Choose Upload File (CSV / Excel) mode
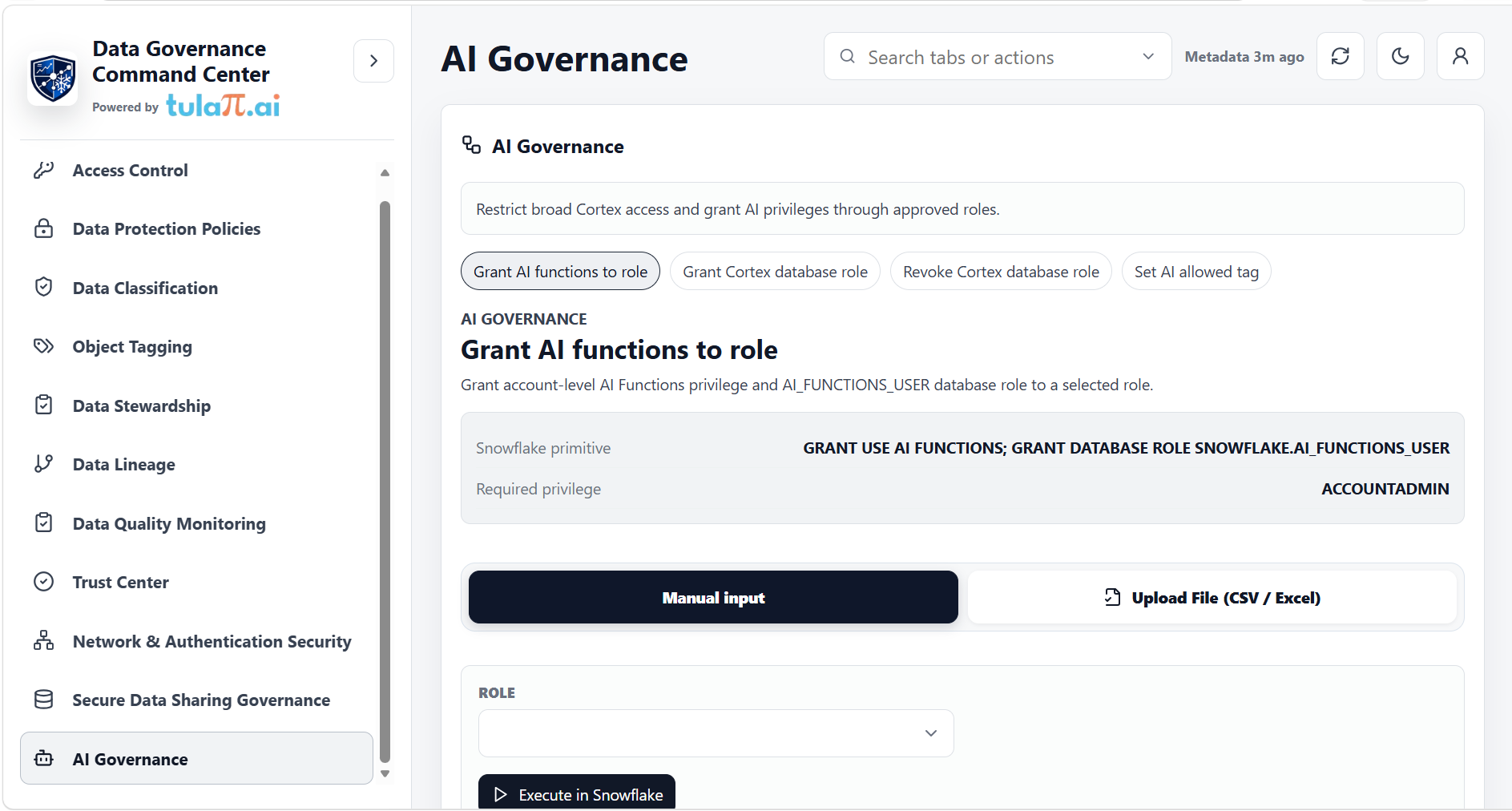This screenshot has width=1512, height=811. [1212, 597]
